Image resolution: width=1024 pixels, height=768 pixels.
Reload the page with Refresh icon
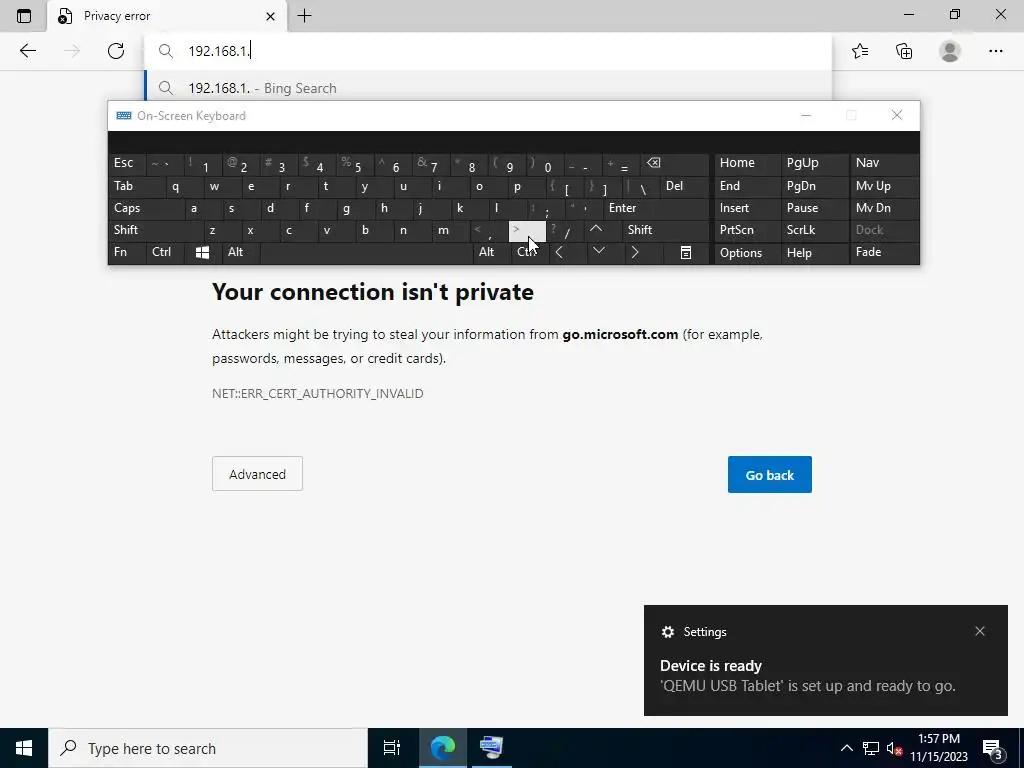[116, 51]
